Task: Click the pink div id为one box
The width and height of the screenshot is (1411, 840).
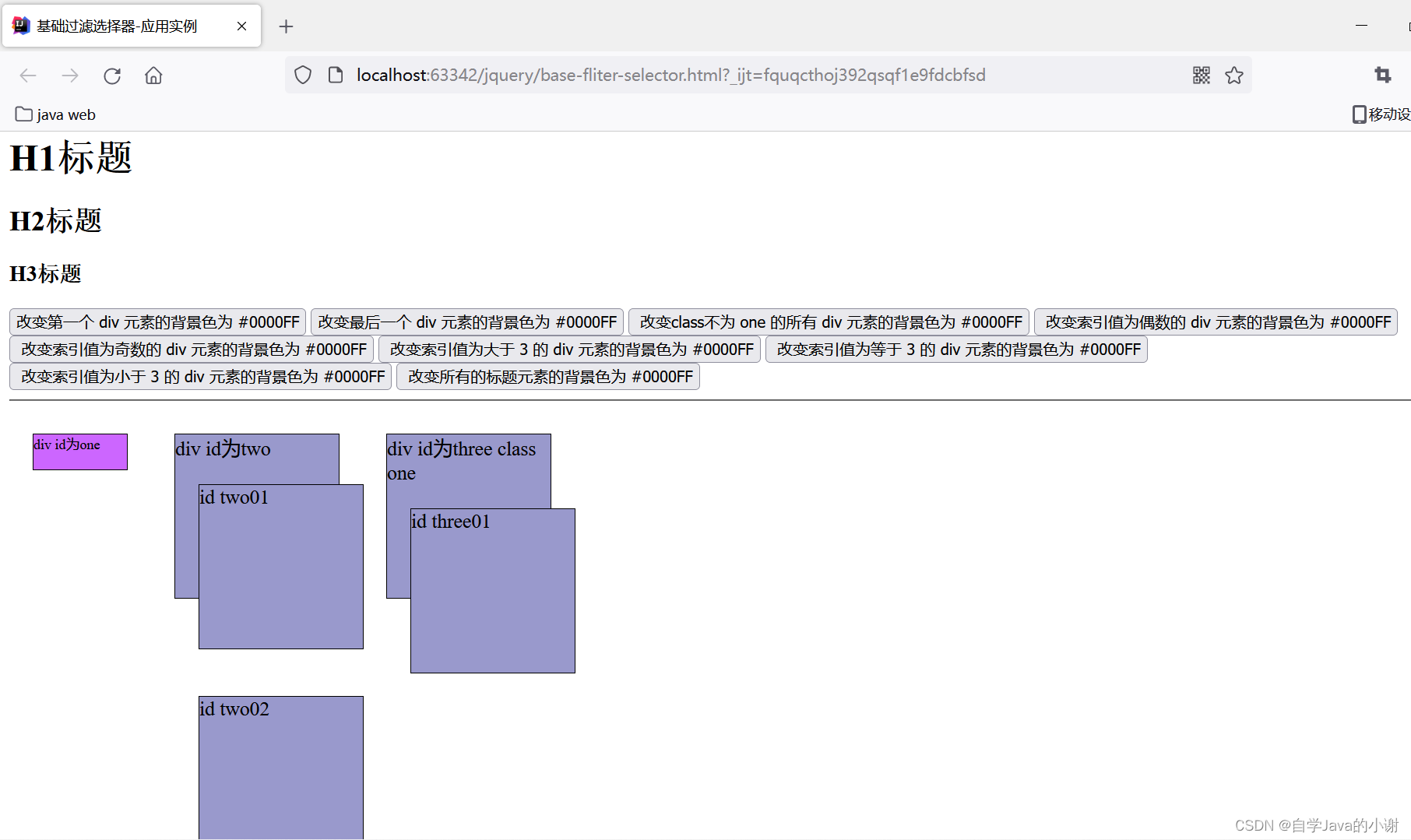Action: point(80,452)
